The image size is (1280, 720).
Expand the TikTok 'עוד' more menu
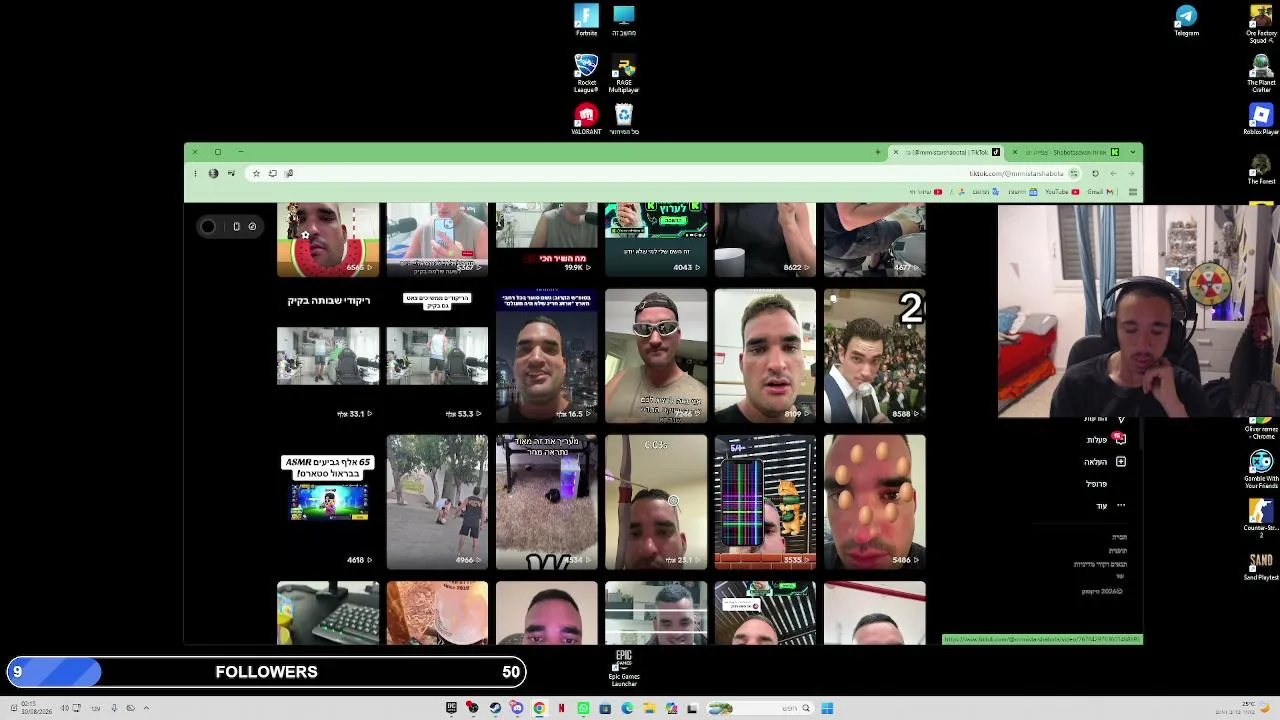(x=1110, y=506)
